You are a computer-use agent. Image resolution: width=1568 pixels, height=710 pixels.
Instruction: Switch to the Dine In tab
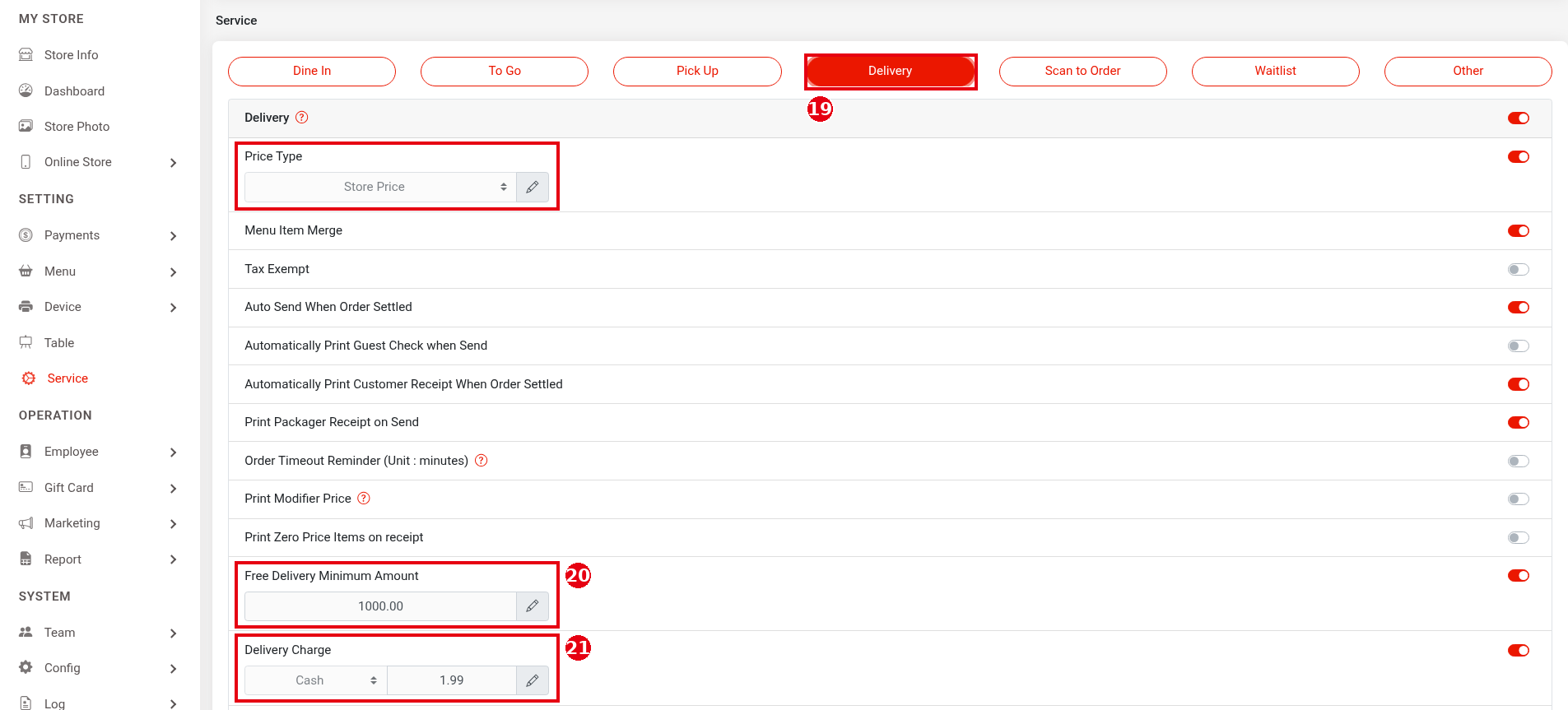point(312,71)
